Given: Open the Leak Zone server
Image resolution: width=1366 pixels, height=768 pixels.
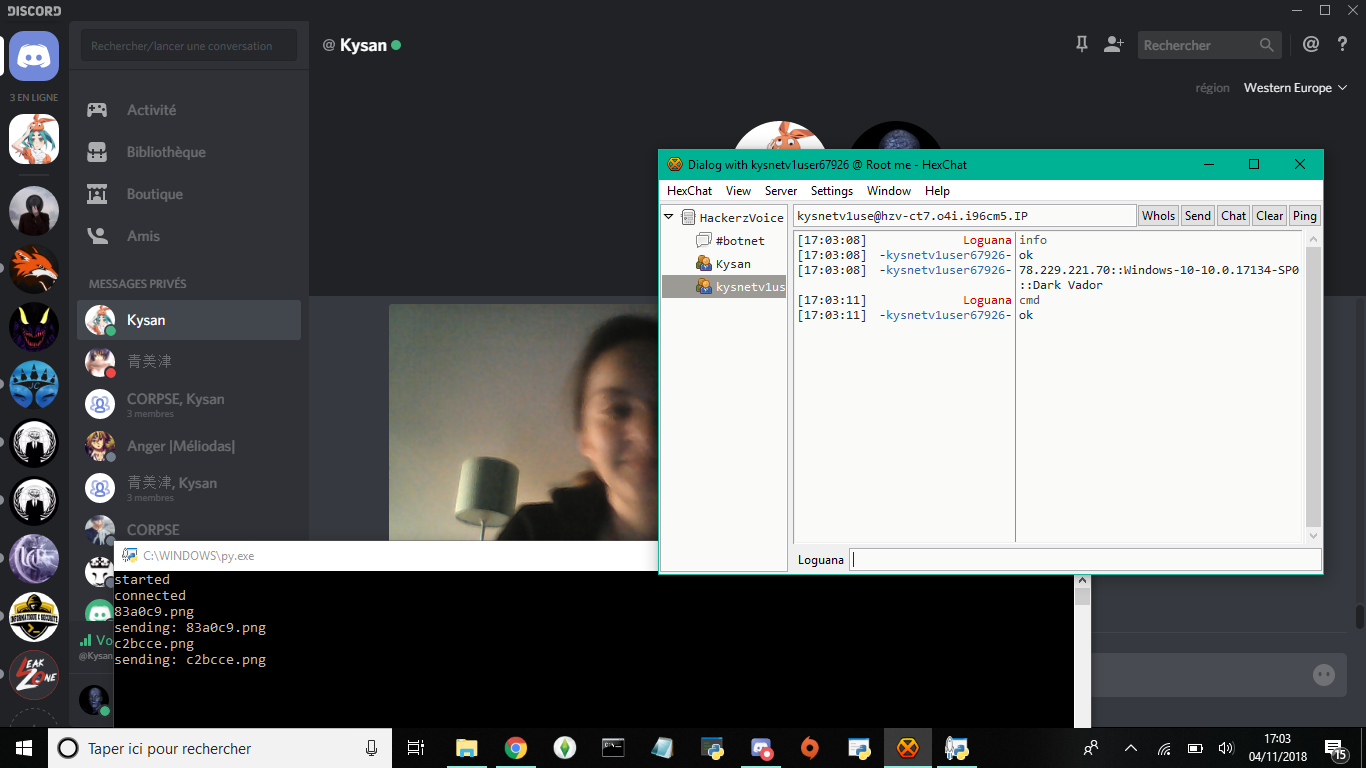Looking at the screenshot, I should click(x=34, y=675).
